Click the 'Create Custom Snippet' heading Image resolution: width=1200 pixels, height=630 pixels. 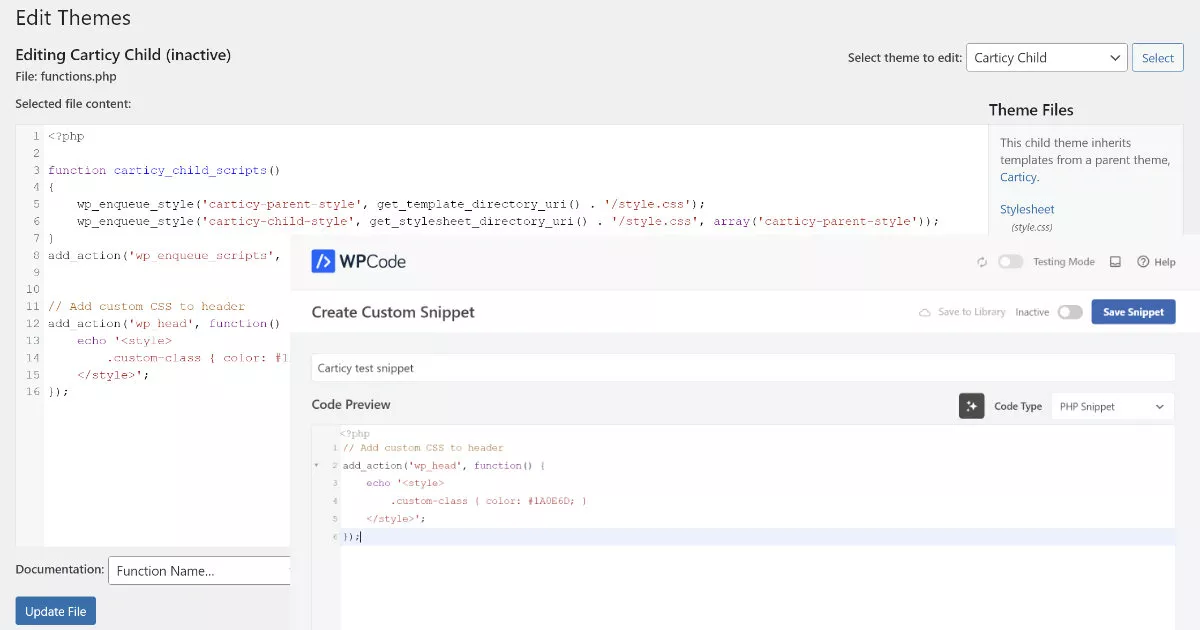tap(393, 312)
